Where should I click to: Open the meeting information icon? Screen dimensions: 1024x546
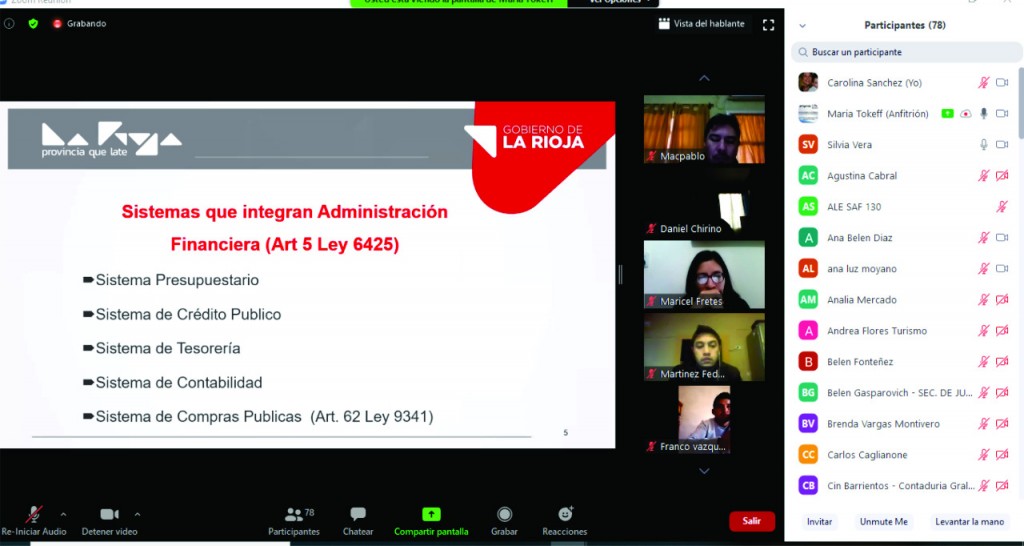[x=9, y=23]
